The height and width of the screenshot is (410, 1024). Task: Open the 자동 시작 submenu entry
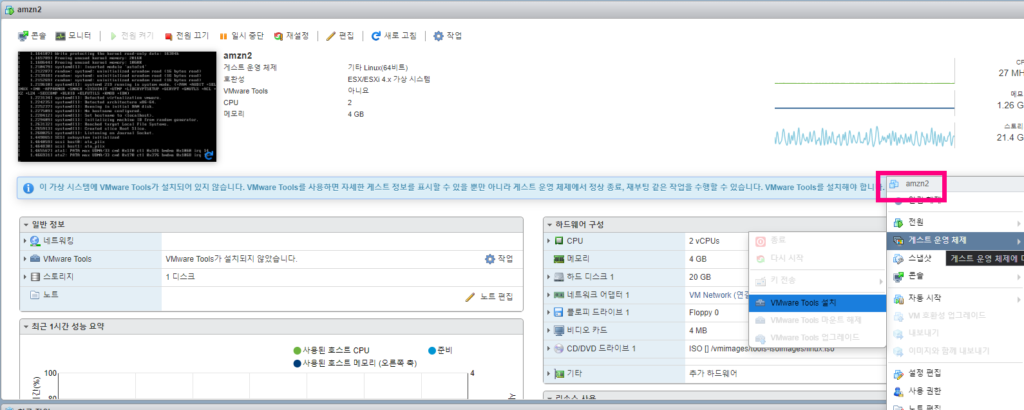point(955,298)
